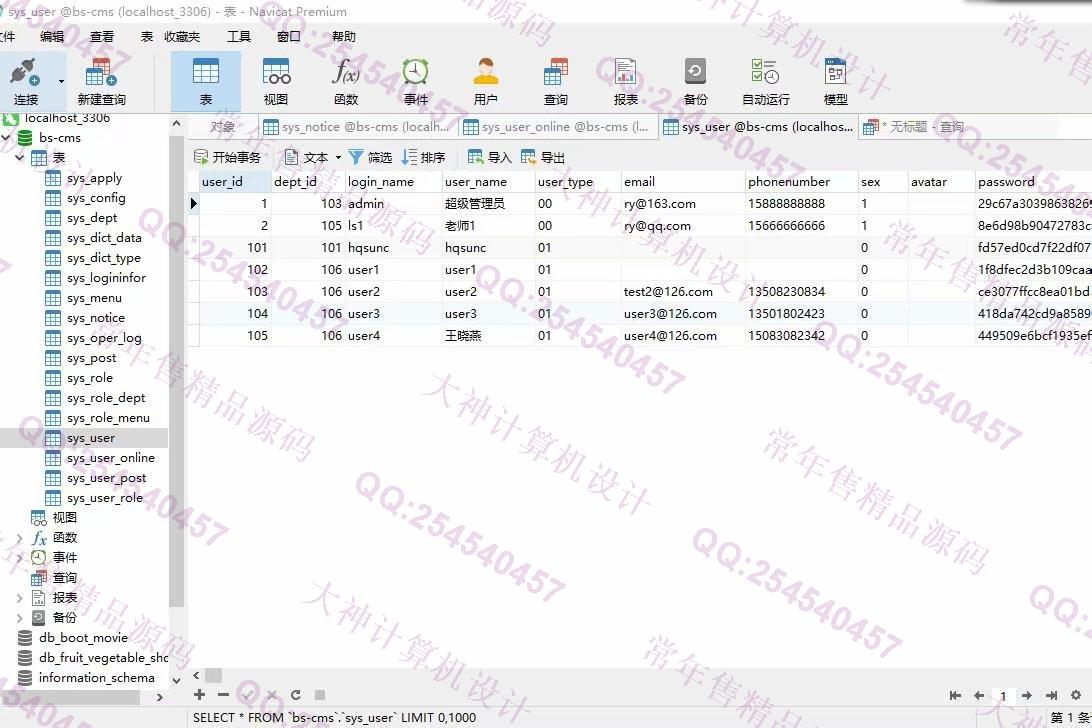Select the sys_user_role table
Image resolution: width=1092 pixels, height=728 pixels.
(105, 498)
